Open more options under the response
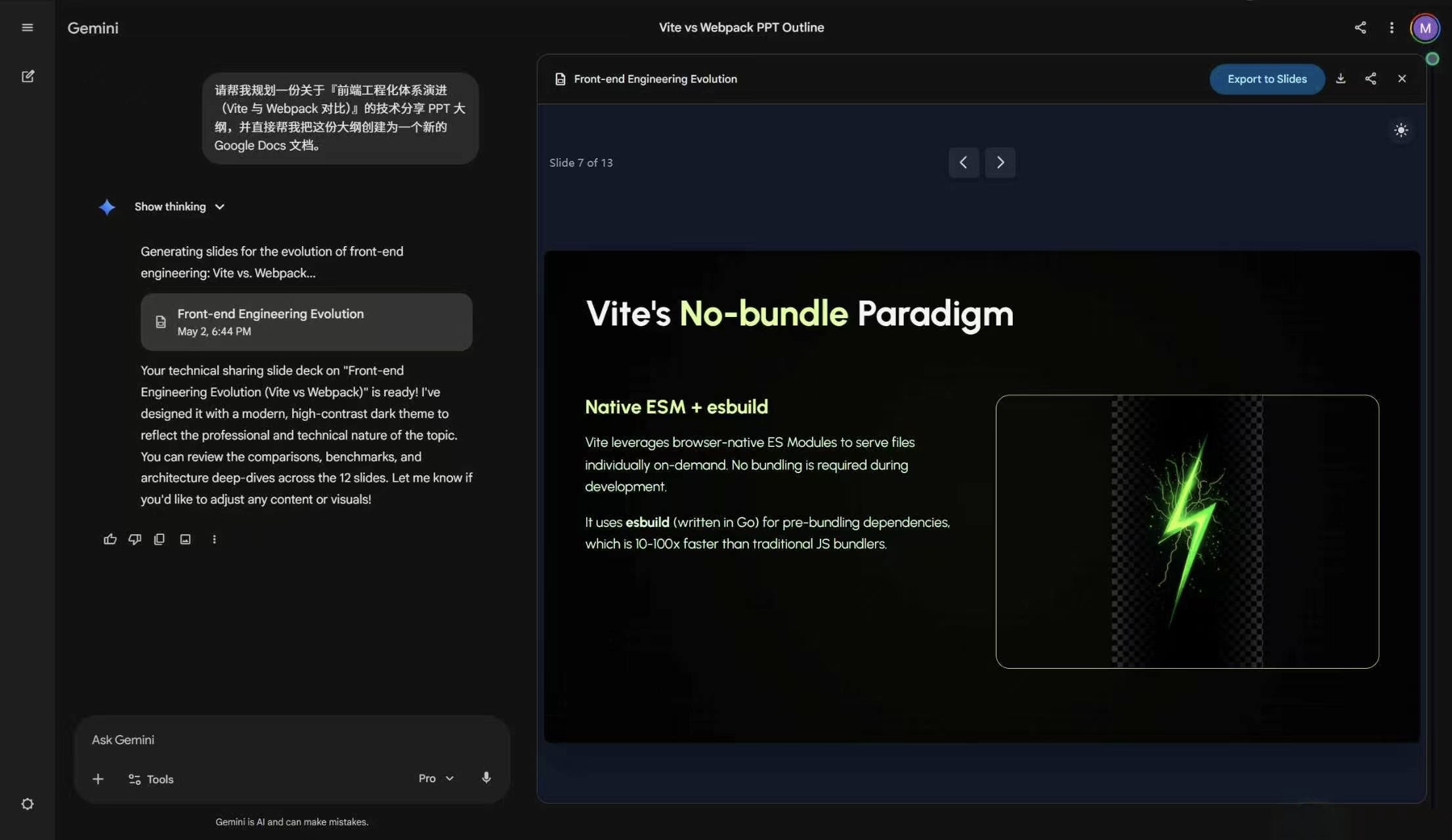 pyautogui.click(x=214, y=539)
